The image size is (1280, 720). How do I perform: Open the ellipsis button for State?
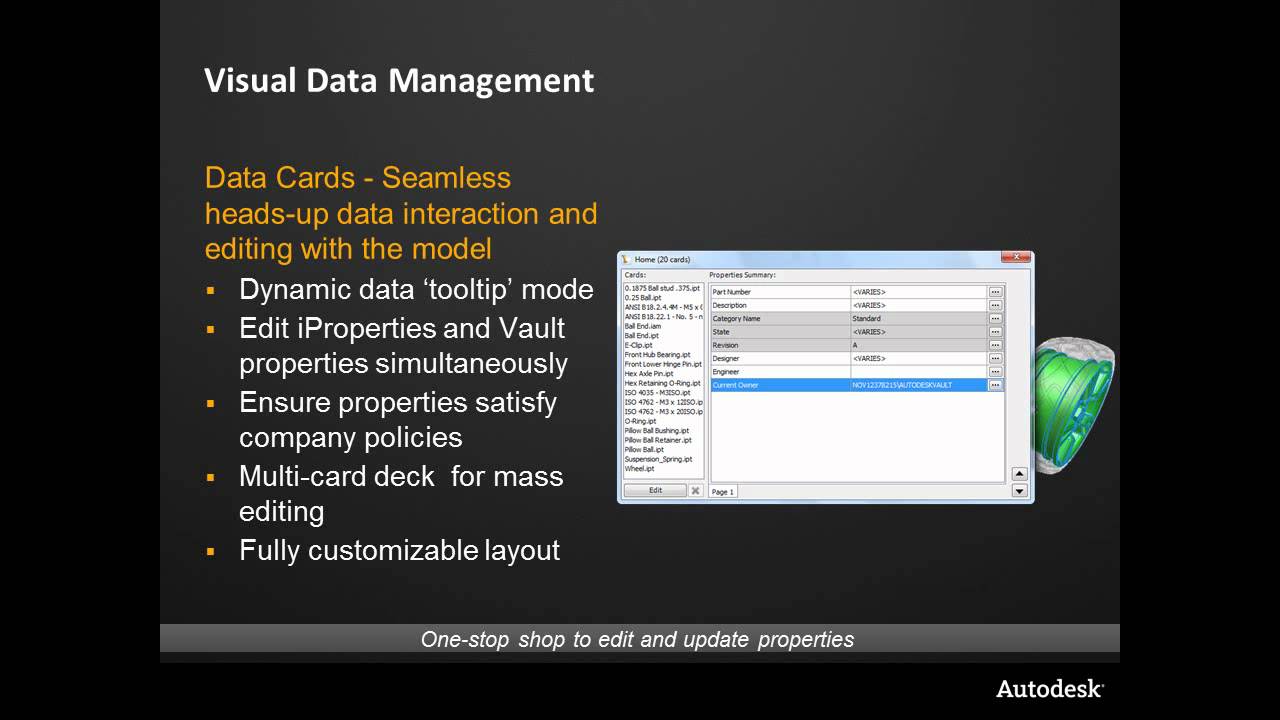[x=995, y=331]
